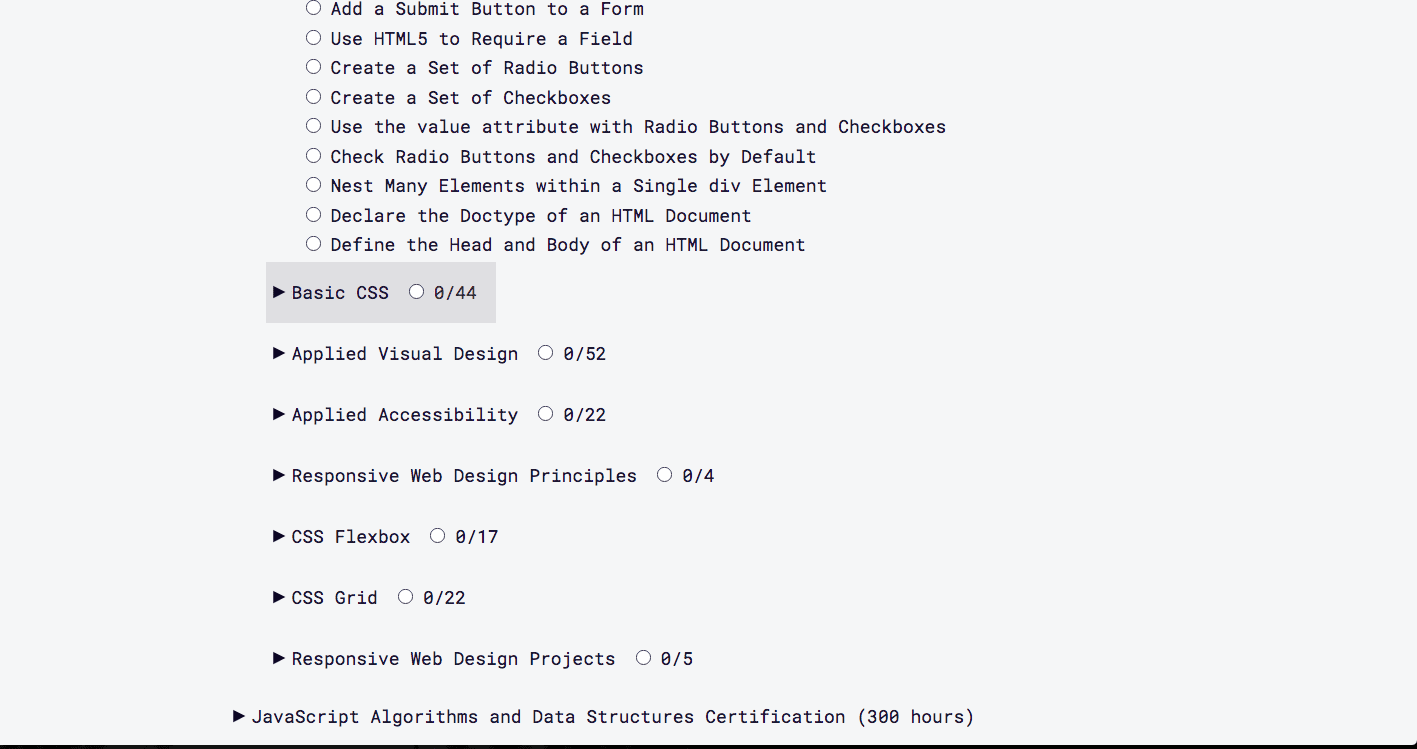Expand the Applied Accessibility disclosure triangle

[279, 414]
